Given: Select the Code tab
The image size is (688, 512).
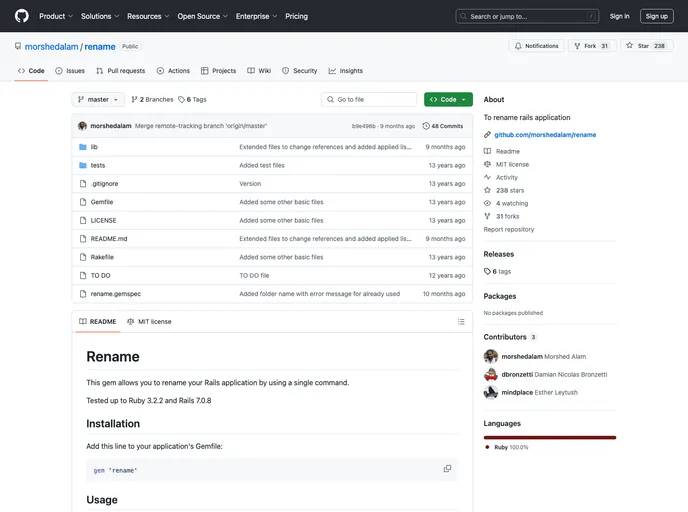Looking at the screenshot, I should pyautogui.click(x=31, y=71).
